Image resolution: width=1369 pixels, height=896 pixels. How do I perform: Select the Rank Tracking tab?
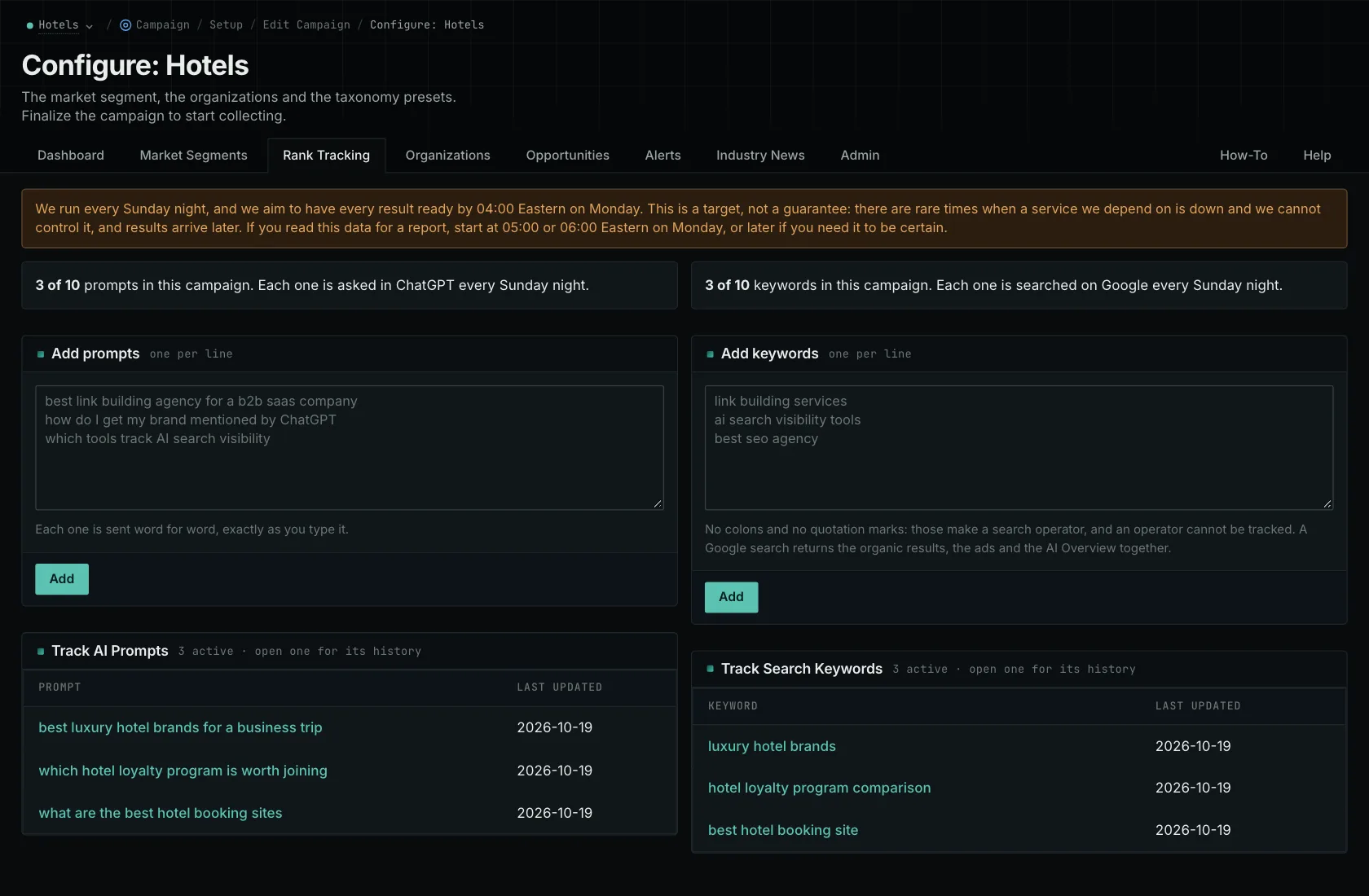[x=326, y=156]
